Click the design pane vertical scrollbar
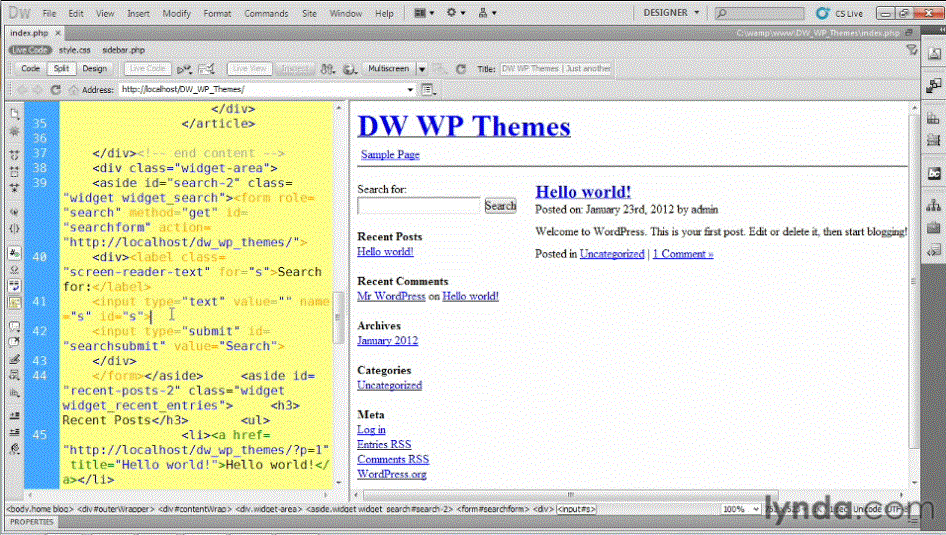The image size is (946, 535). tap(913, 280)
